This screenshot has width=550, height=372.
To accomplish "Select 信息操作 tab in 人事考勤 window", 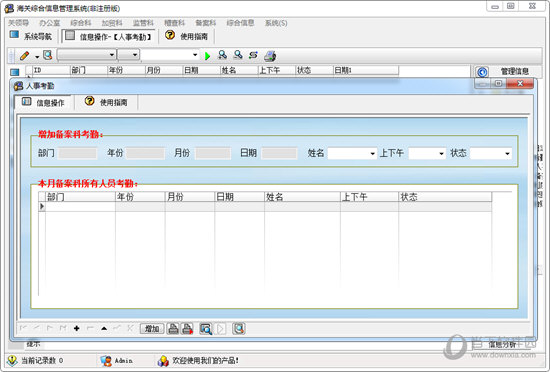I will (43, 102).
